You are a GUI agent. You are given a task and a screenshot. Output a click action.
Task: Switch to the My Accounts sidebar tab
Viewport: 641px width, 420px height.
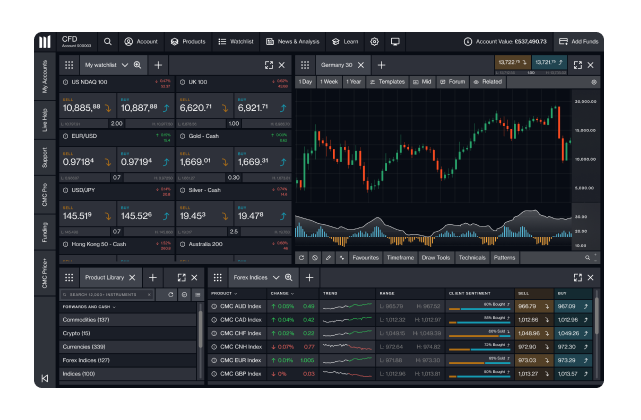click(45, 76)
